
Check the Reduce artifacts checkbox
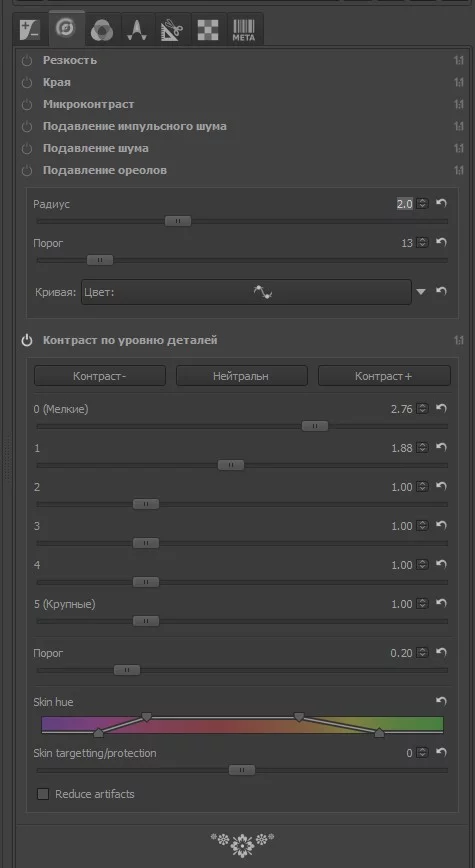(43, 794)
